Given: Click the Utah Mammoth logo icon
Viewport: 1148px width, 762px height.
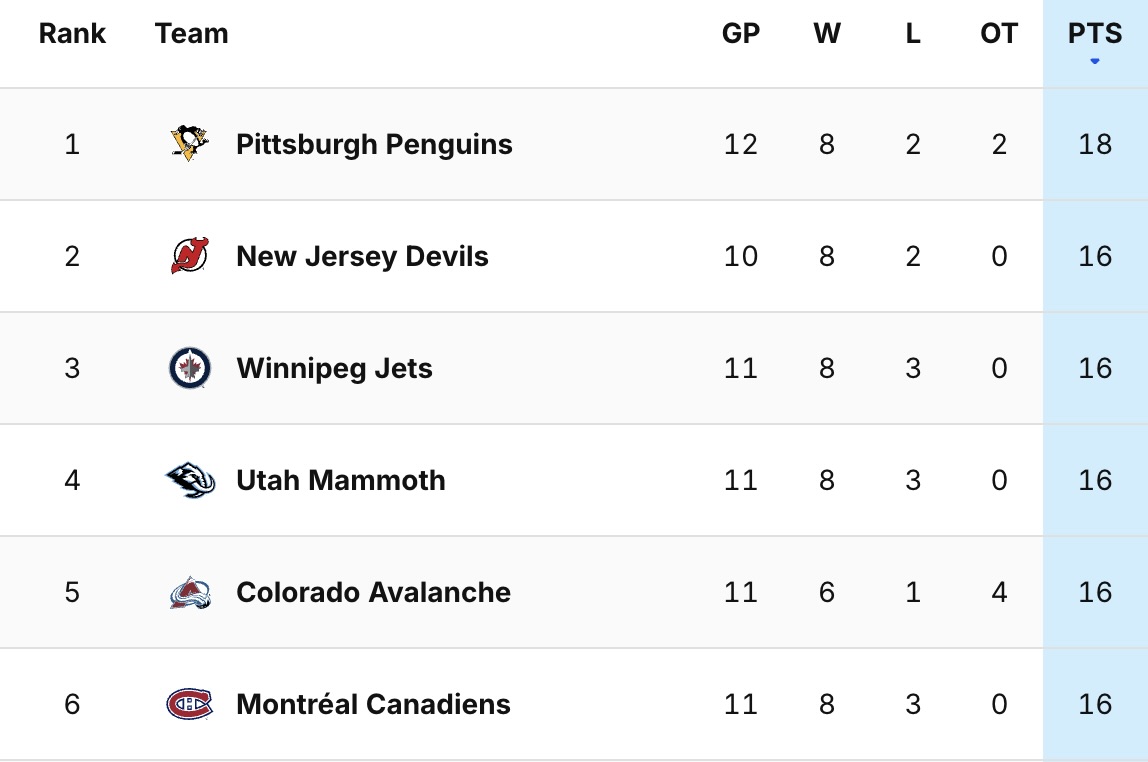Looking at the screenshot, I should [190, 480].
